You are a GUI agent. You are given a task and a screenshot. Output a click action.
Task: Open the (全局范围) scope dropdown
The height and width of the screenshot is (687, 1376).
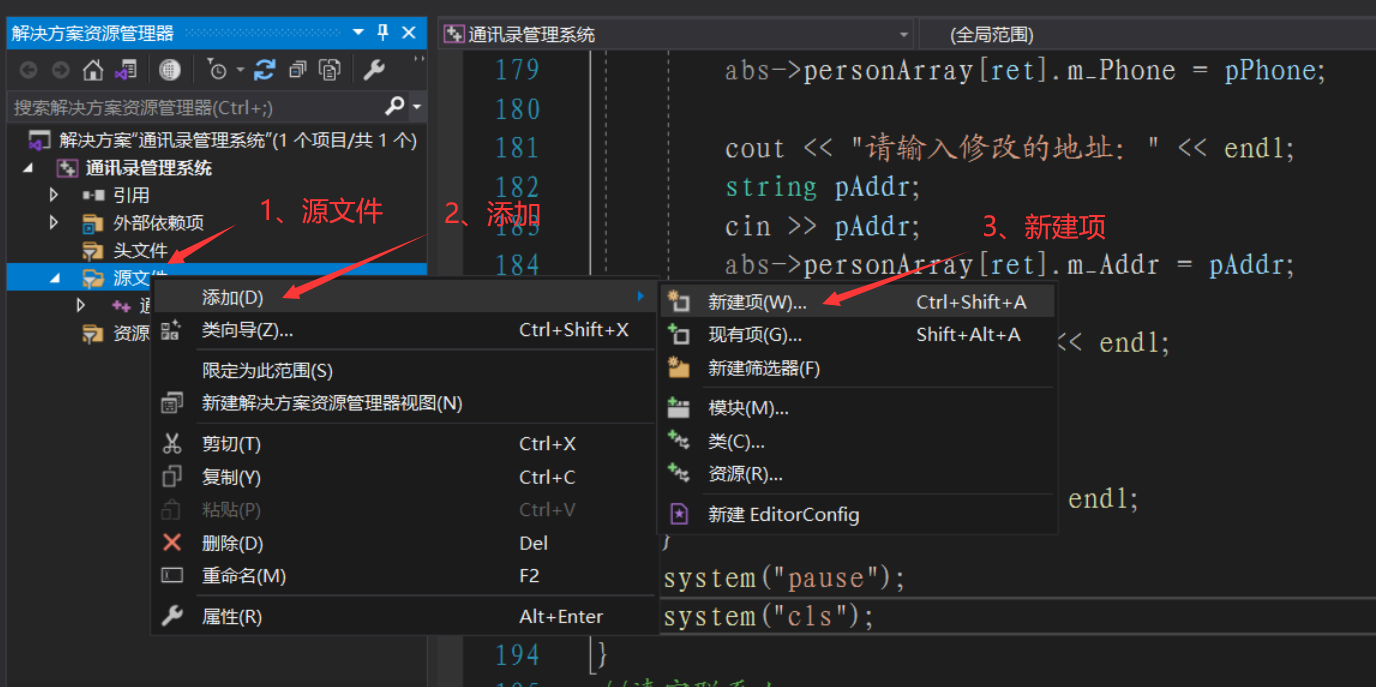click(x=1146, y=35)
